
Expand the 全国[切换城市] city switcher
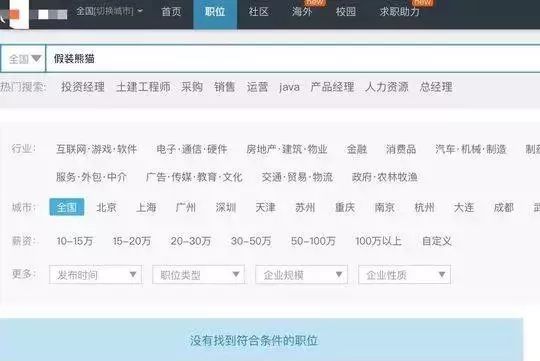click(x=109, y=11)
